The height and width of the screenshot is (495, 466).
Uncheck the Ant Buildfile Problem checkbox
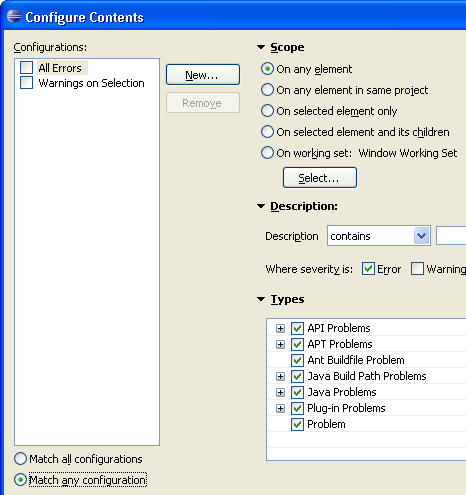point(297,360)
